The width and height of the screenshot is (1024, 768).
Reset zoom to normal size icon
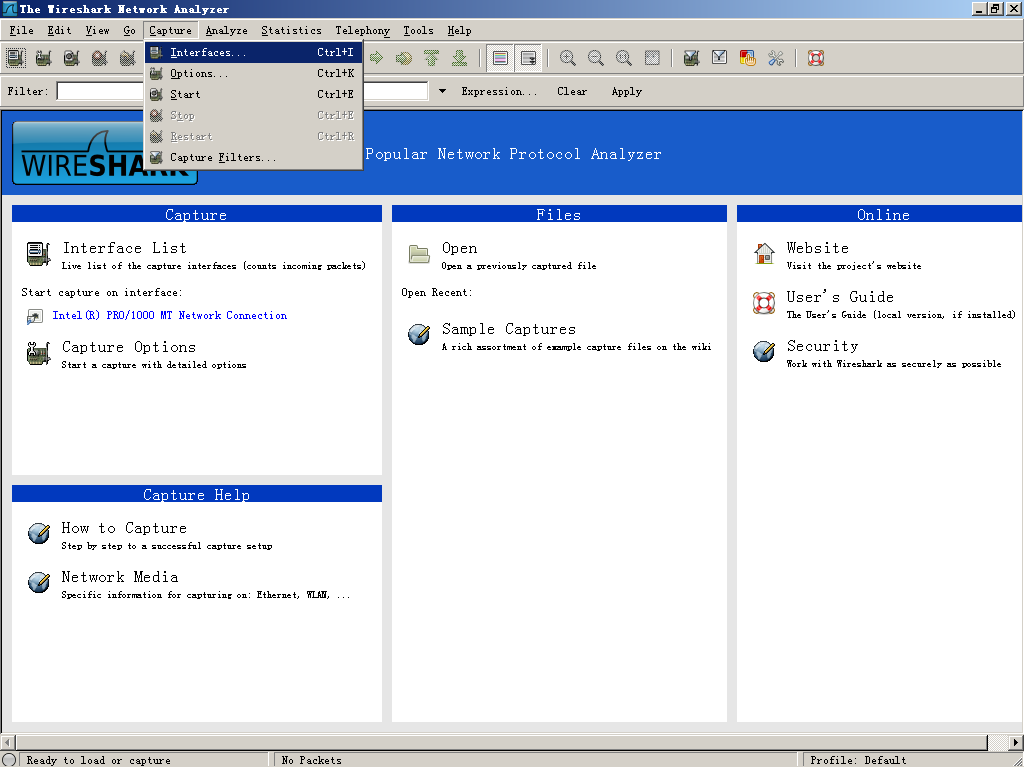pyautogui.click(x=624, y=58)
